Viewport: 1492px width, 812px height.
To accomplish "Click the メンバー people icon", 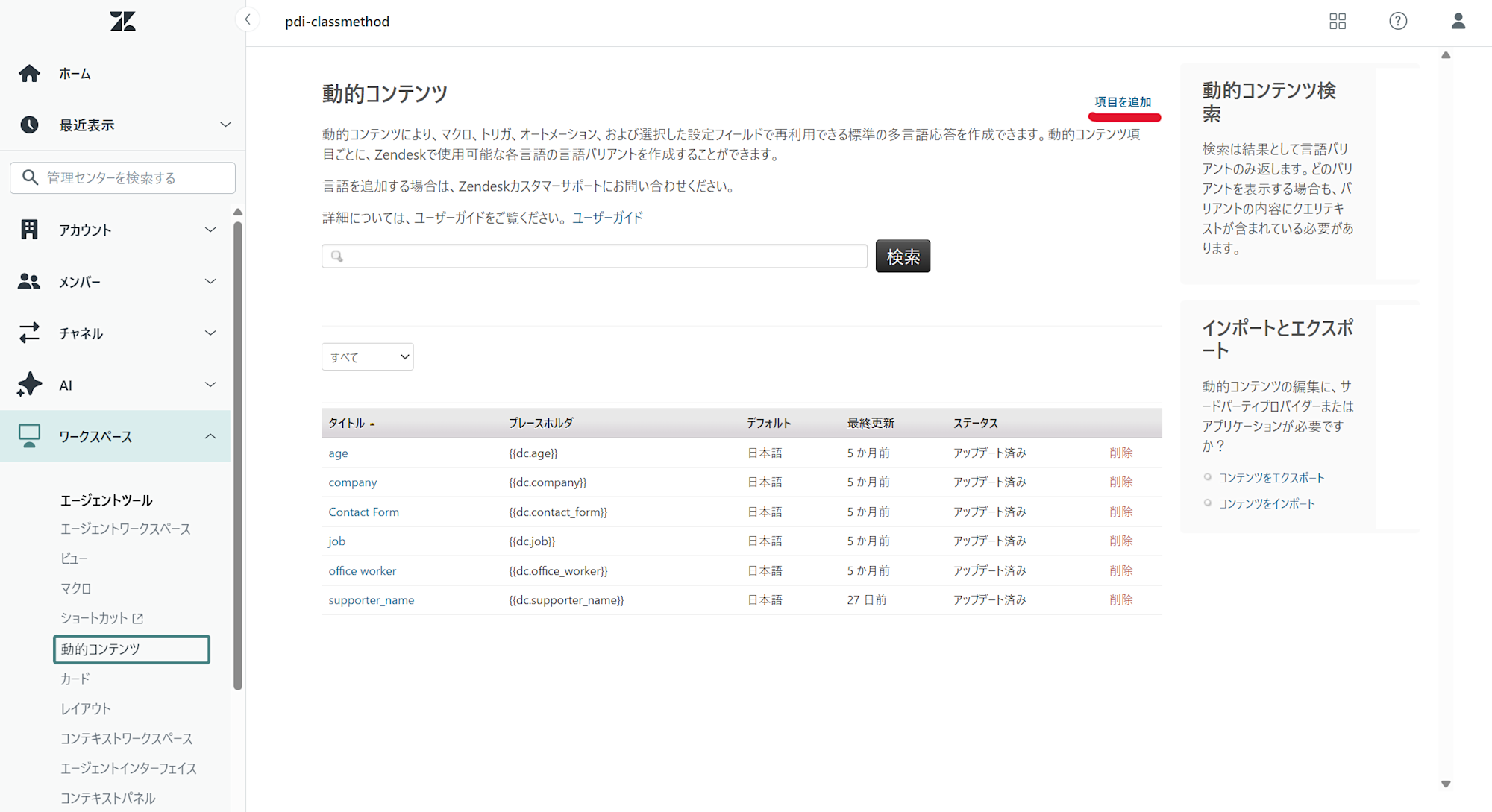I will pos(29,281).
